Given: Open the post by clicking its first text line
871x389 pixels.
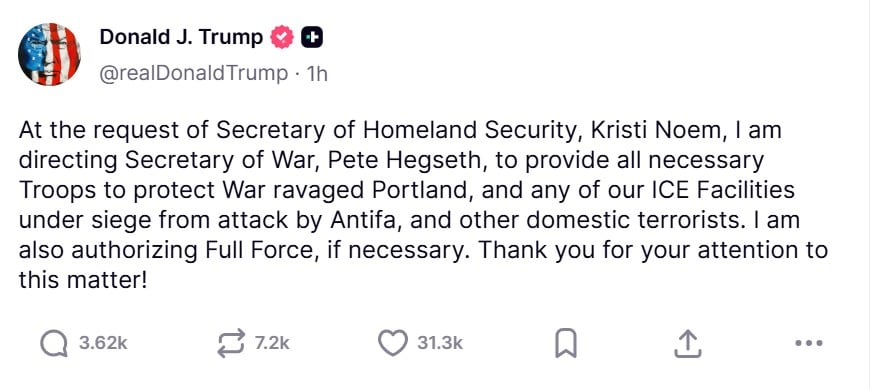Looking at the screenshot, I should point(400,131).
